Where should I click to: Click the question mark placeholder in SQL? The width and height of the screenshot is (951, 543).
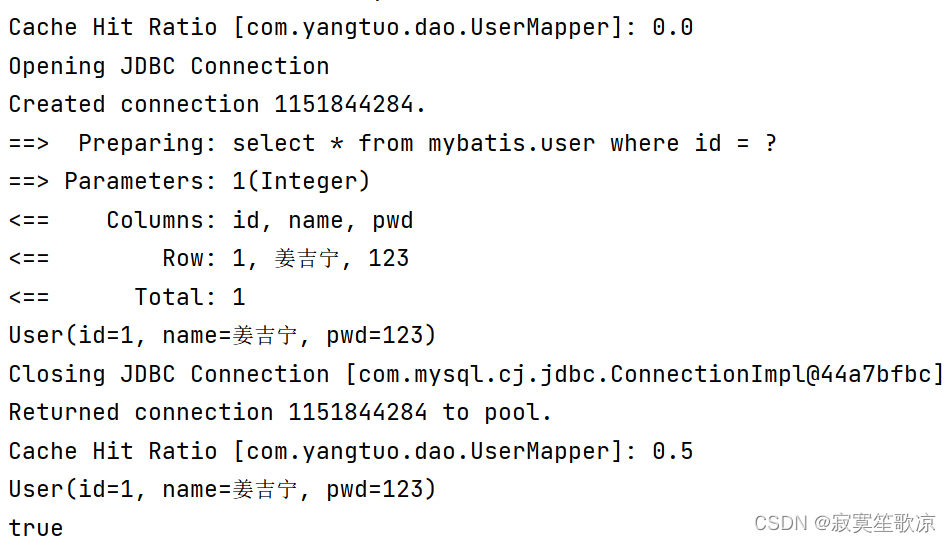coord(770,143)
